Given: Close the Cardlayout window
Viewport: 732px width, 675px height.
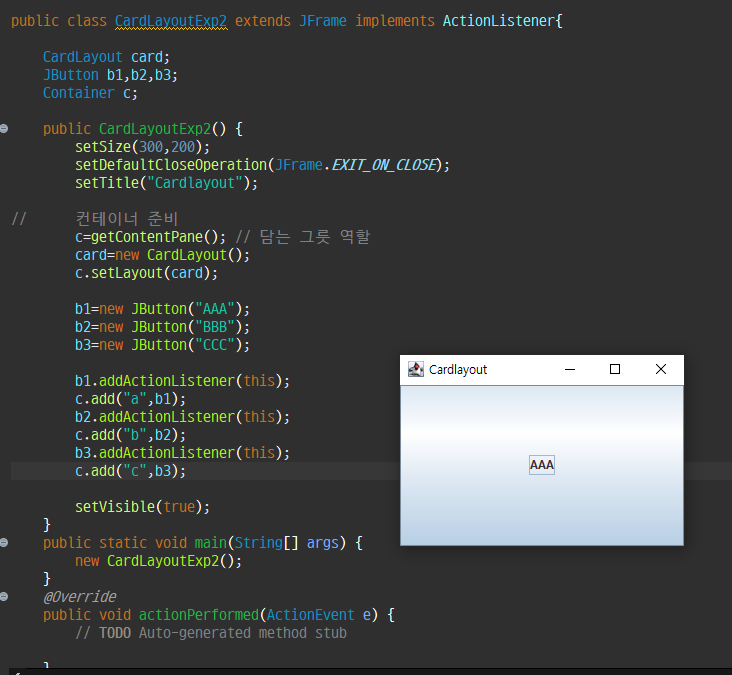Looking at the screenshot, I should pyautogui.click(x=661, y=369).
